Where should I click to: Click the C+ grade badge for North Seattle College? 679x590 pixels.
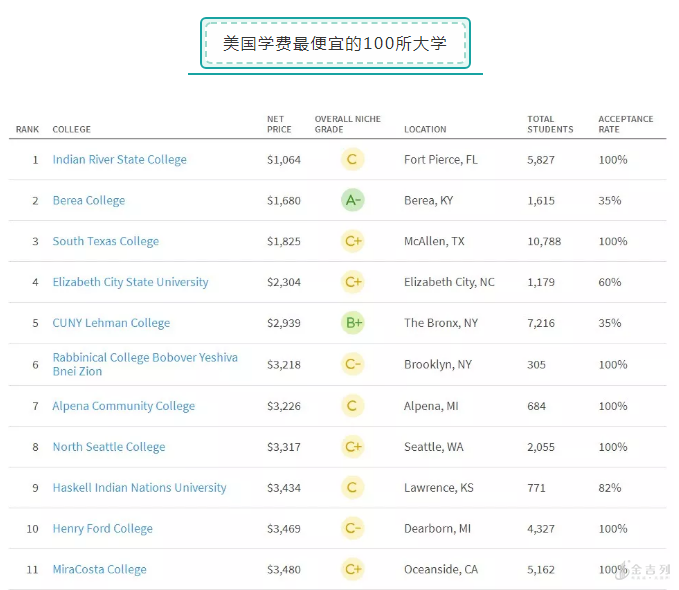pos(351,447)
